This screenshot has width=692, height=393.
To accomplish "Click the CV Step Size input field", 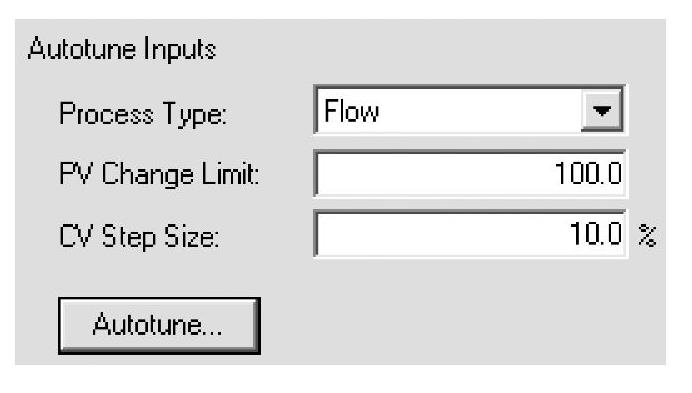I will pos(470,234).
